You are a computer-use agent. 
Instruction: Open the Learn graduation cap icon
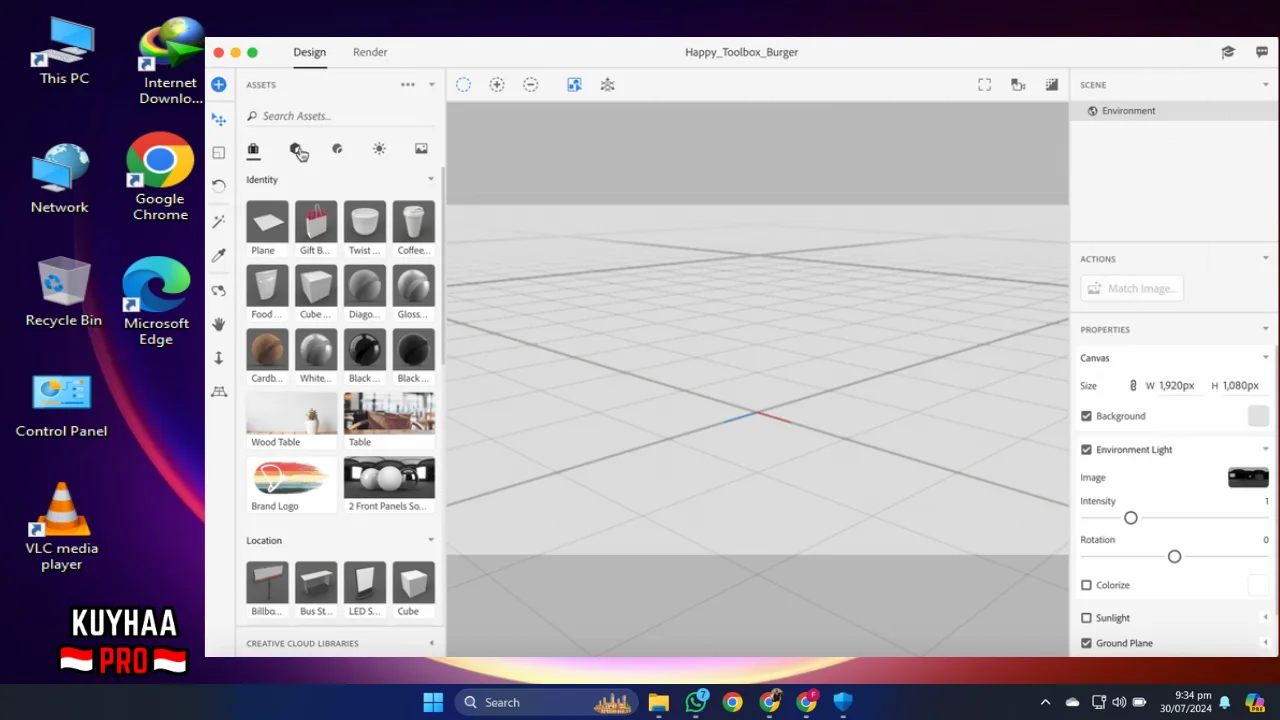tap(1228, 52)
